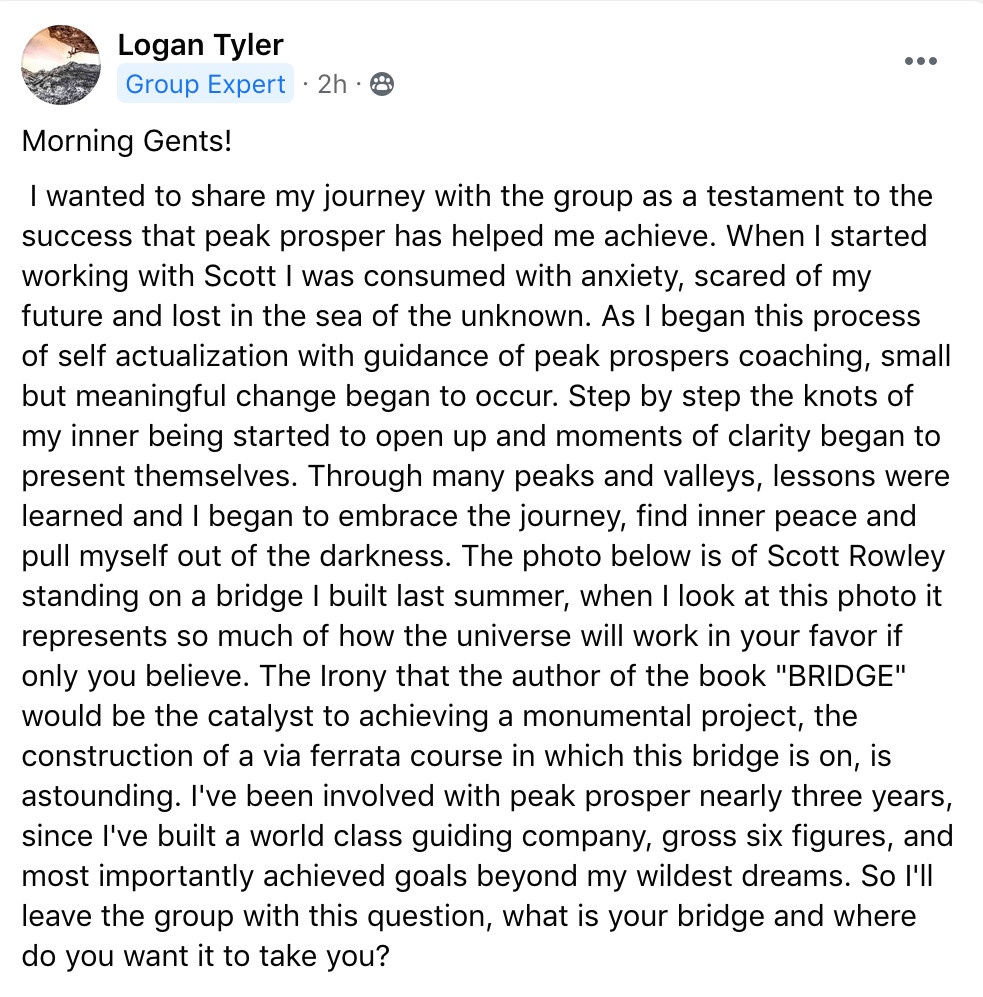This screenshot has height=997, width=983.
Task: Click the final line "do you want it to take you?"
Action: (205, 955)
